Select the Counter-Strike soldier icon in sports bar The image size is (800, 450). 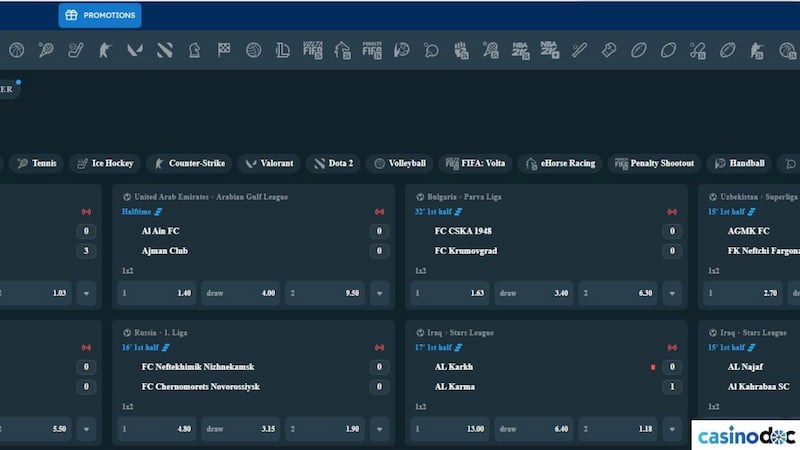(x=105, y=50)
